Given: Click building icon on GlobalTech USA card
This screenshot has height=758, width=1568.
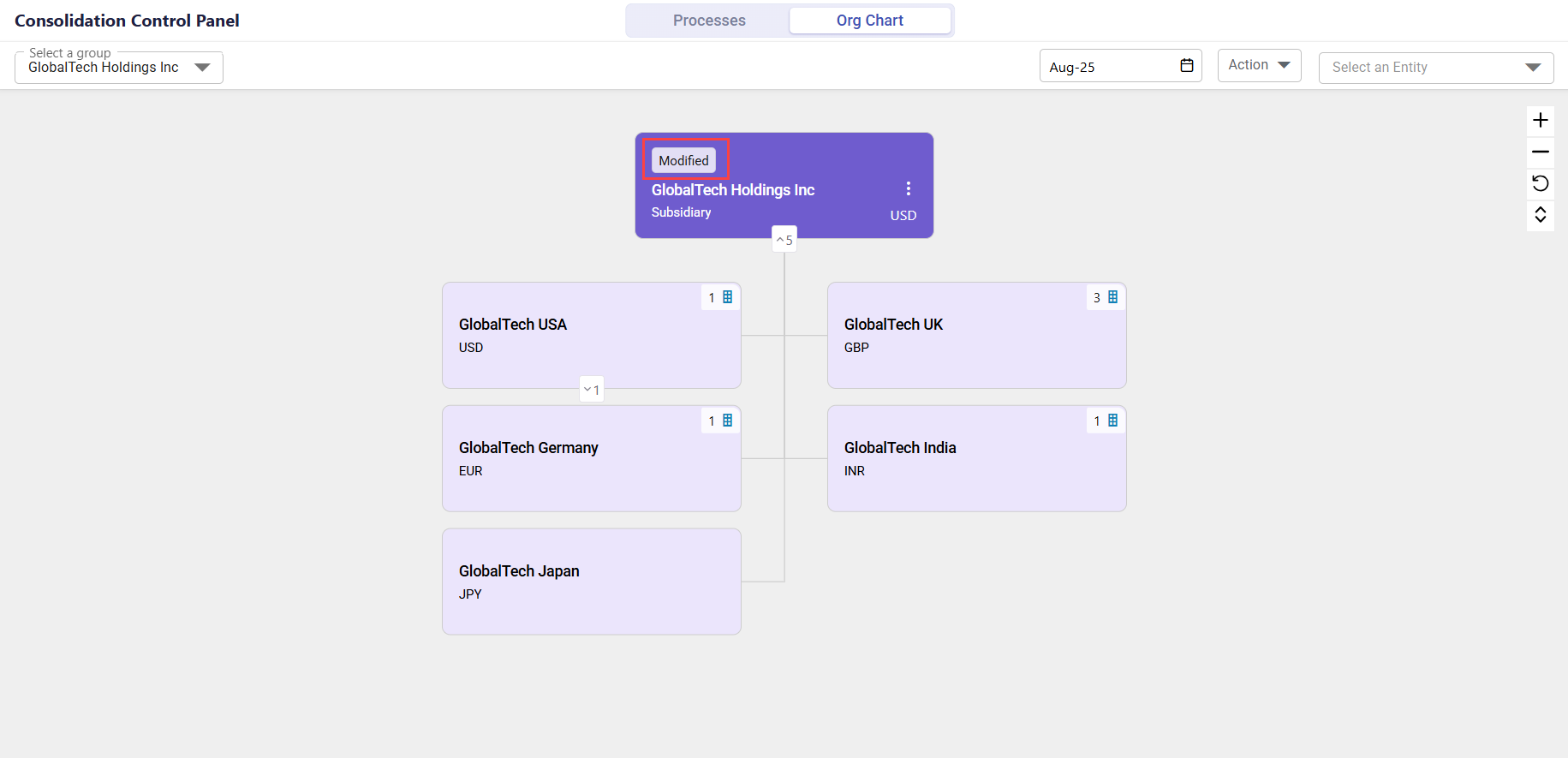Looking at the screenshot, I should coord(727,297).
